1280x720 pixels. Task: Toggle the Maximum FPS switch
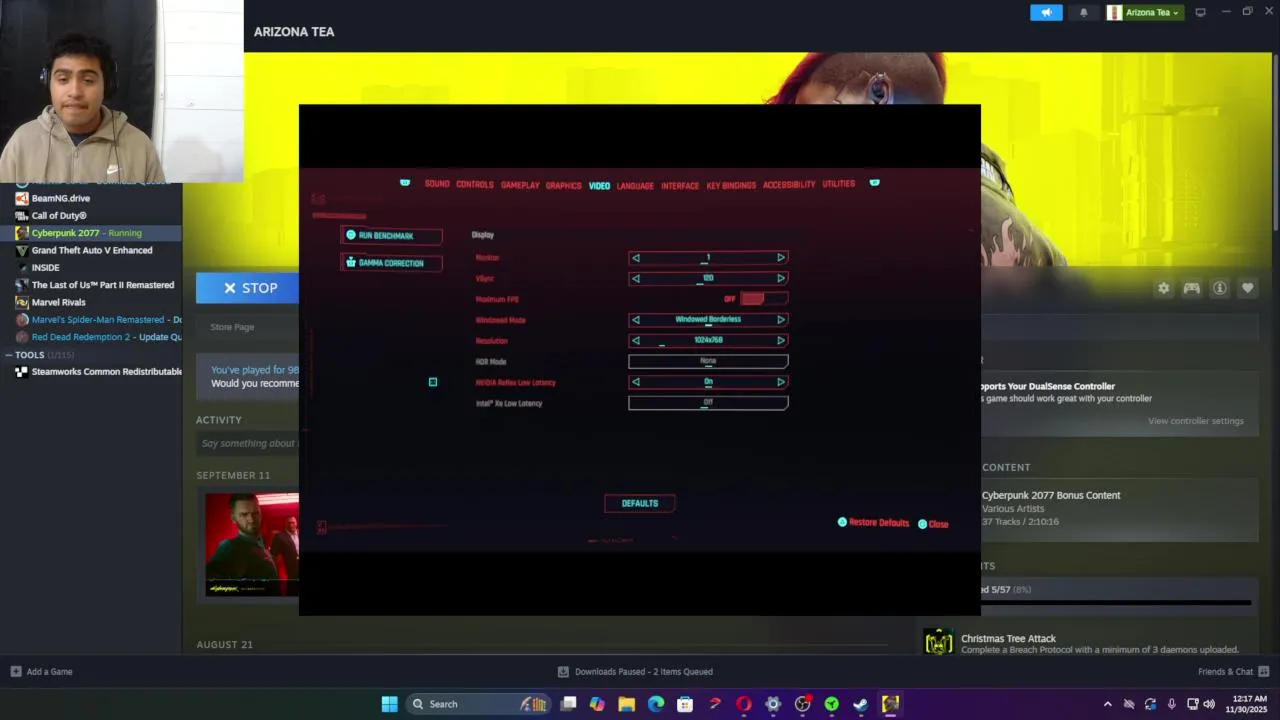click(763, 299)
